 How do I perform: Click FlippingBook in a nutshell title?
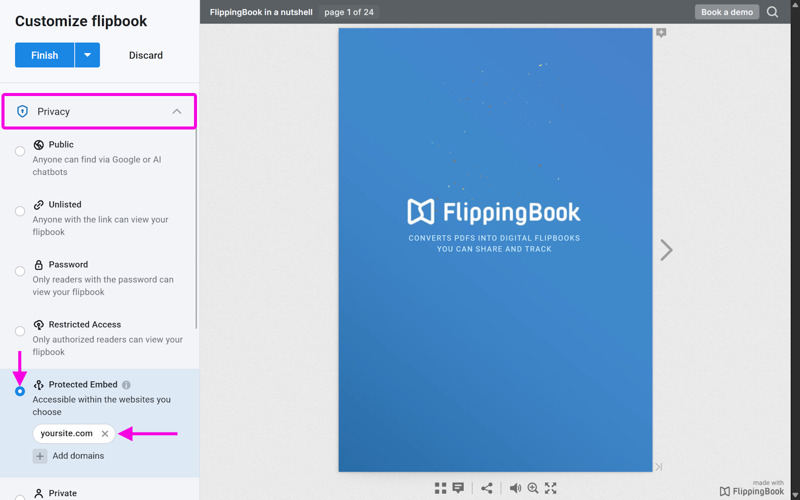261,12
